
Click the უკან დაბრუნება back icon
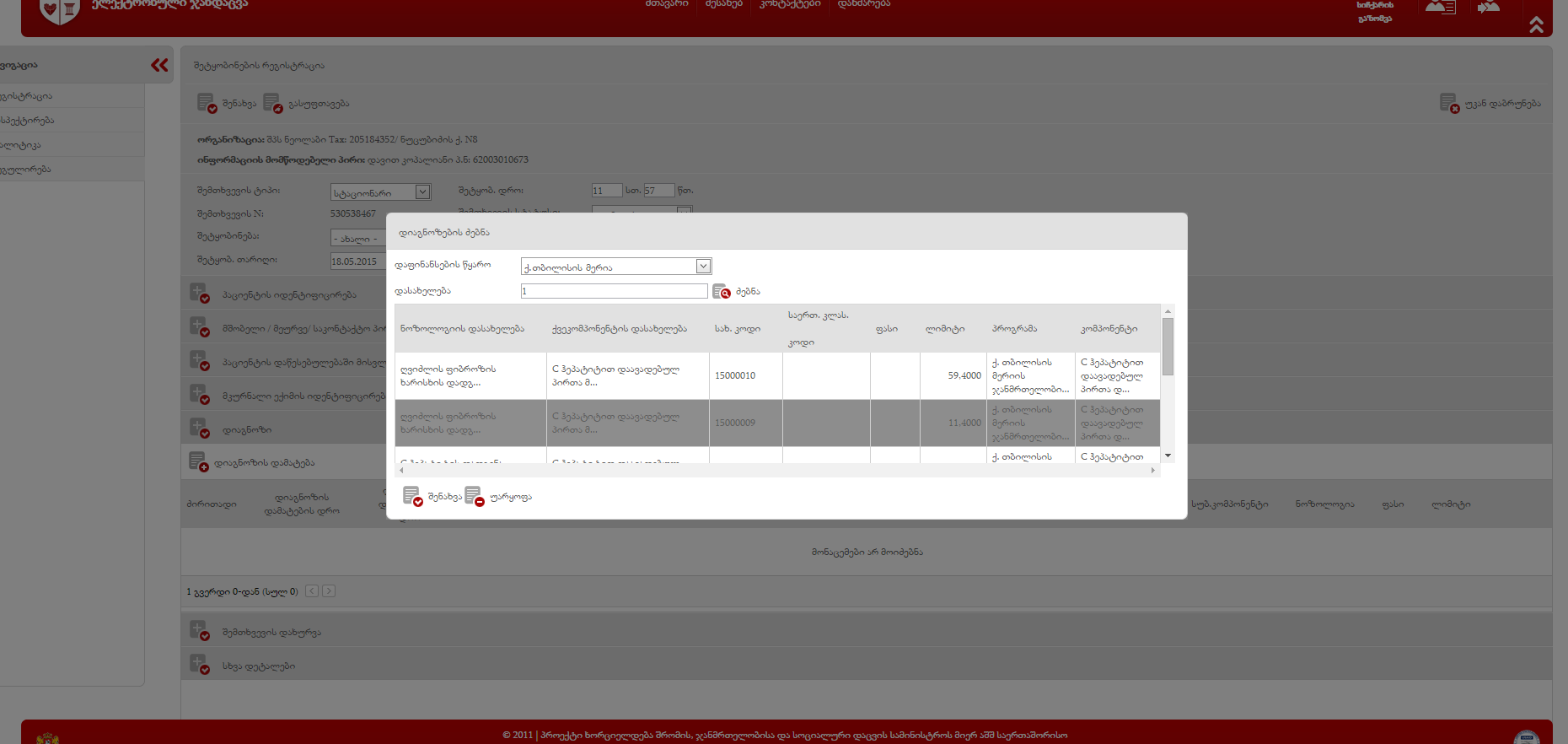pos(1448,103)
